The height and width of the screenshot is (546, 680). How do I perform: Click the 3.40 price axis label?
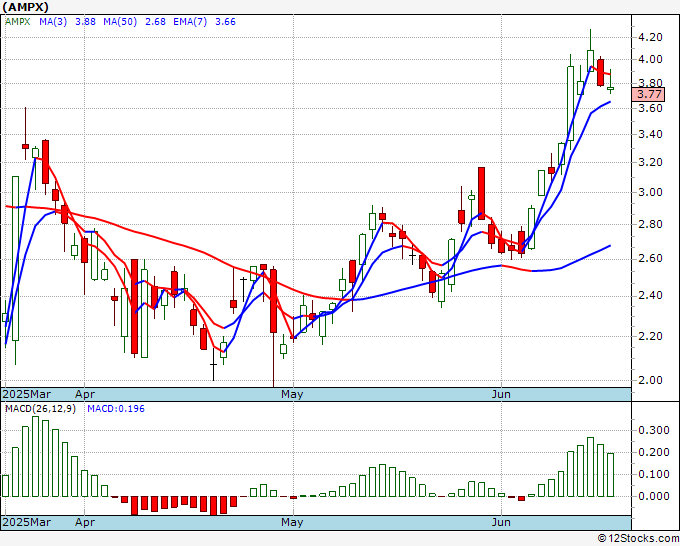(650, 134)
